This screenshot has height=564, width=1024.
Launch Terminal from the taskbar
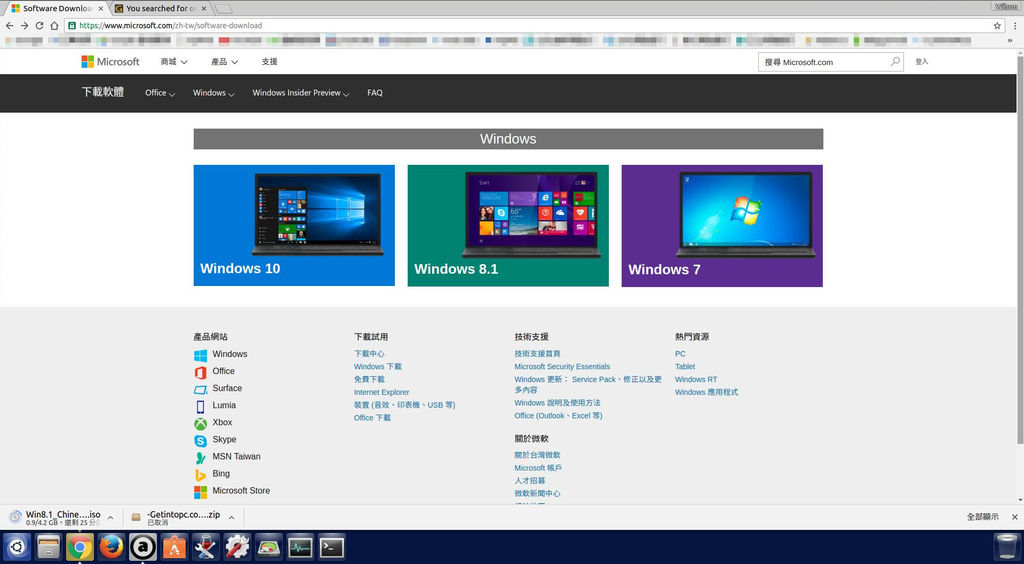pyautogui.click(x=331, y=547)
